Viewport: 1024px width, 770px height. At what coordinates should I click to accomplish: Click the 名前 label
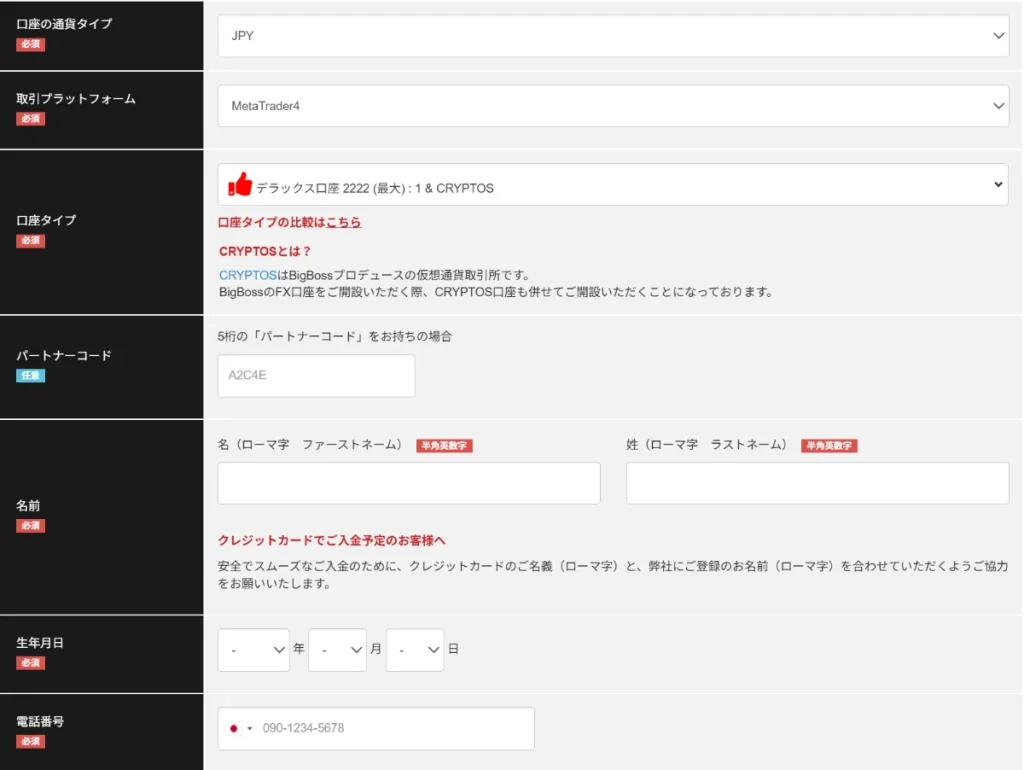28,505
